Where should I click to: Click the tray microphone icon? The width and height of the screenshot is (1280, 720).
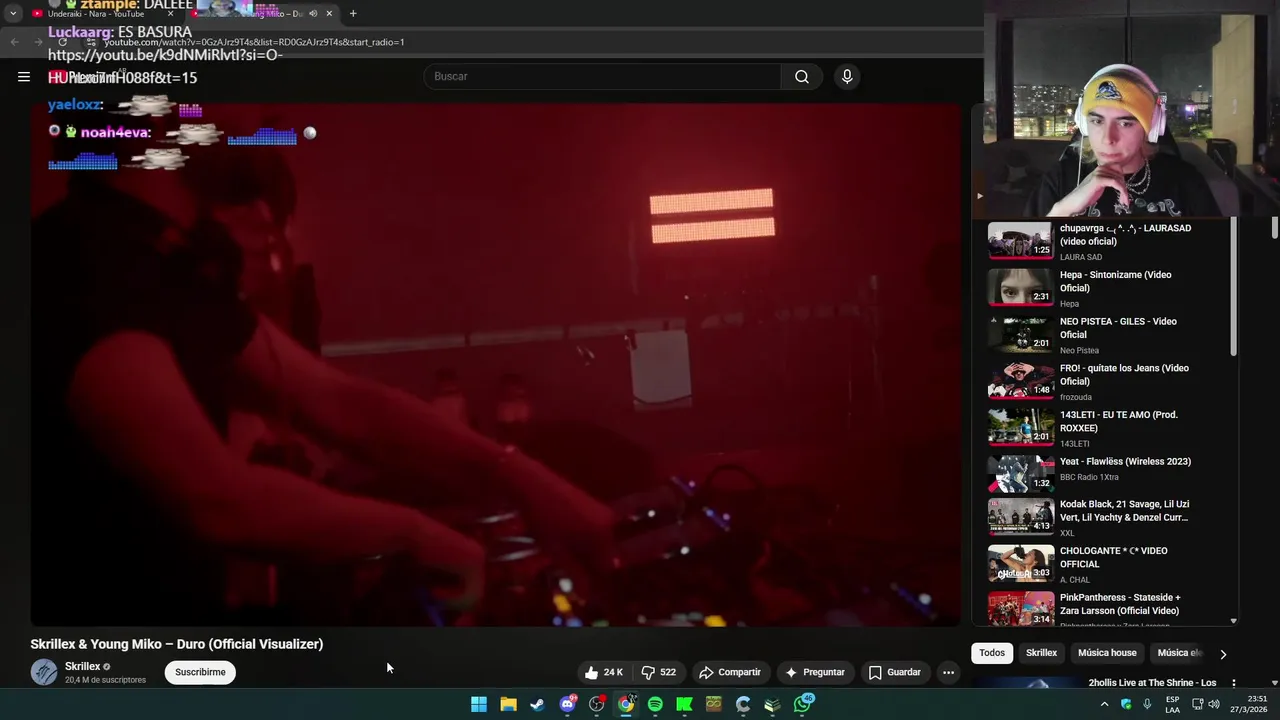[1147, 704]
